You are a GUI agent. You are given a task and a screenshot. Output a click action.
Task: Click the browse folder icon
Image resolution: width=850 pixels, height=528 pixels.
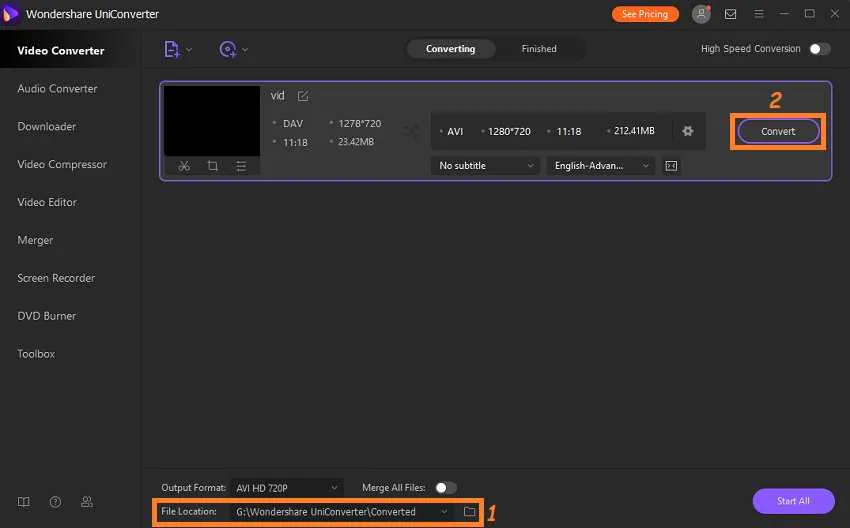(x=469, y=512)
